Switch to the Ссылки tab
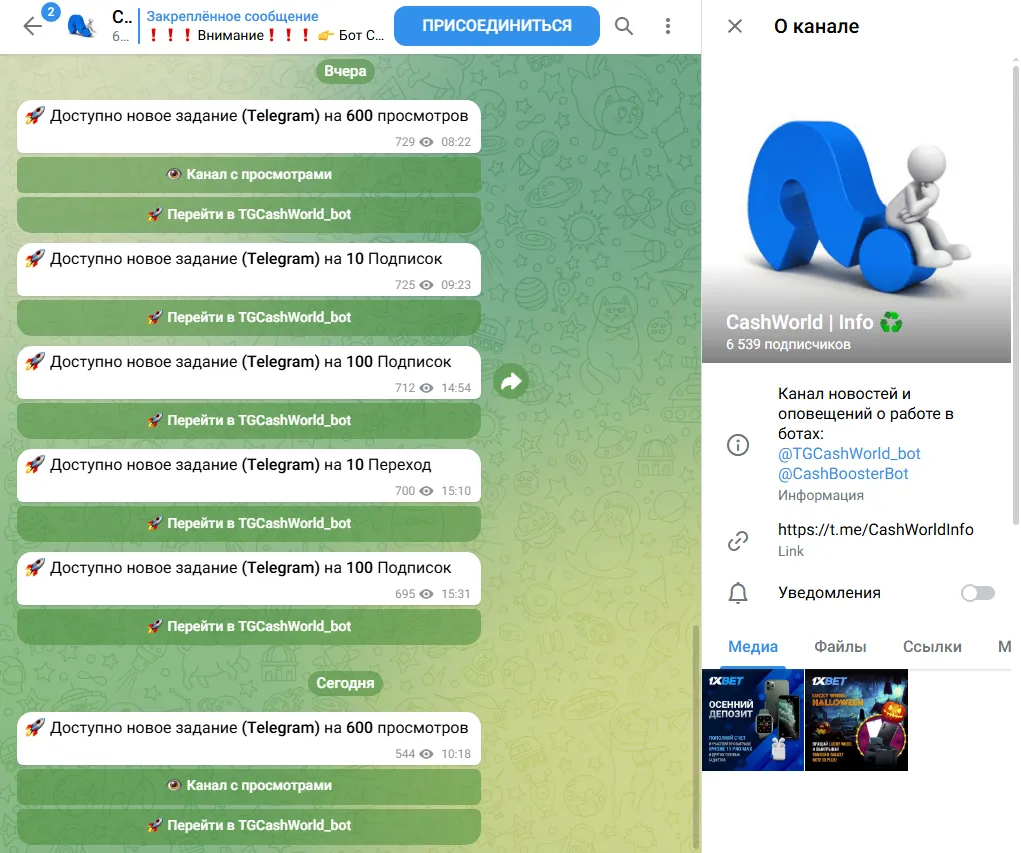The height and width of the screenshot is (853, 1021). click(932, 647)
